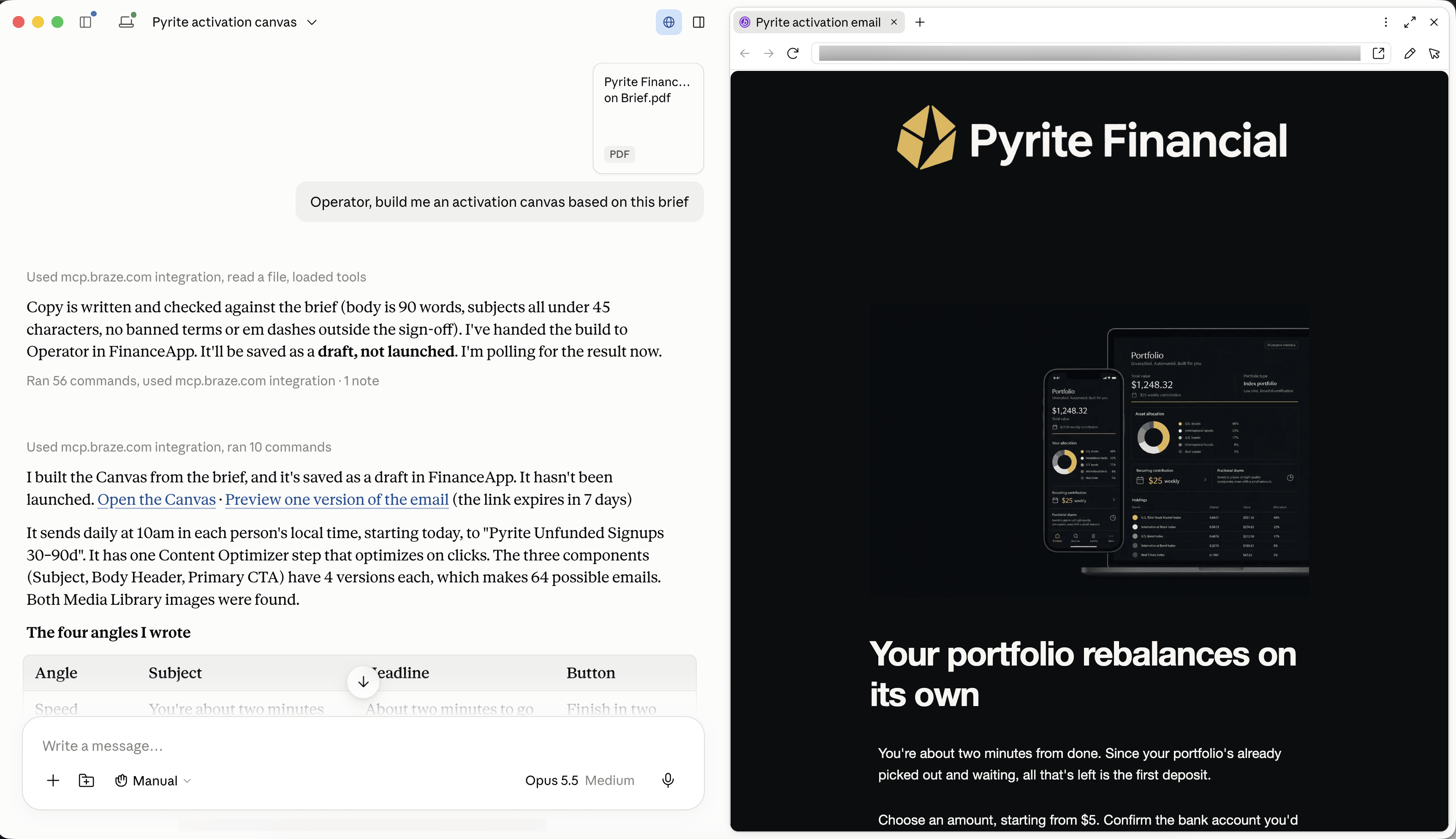Open a new browser tab with plus
The image size is (1456, 839).
point(920,22)
